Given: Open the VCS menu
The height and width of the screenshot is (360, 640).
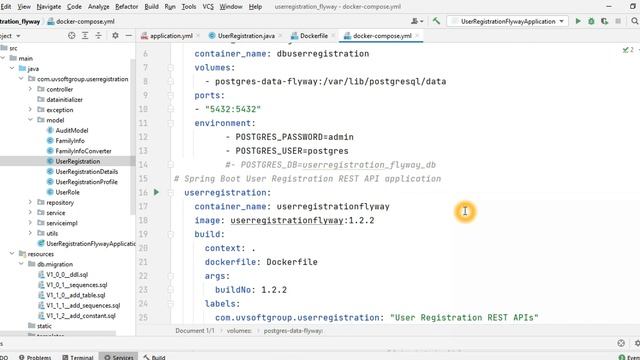Looking at the screenshot, I should coord(208,7).
